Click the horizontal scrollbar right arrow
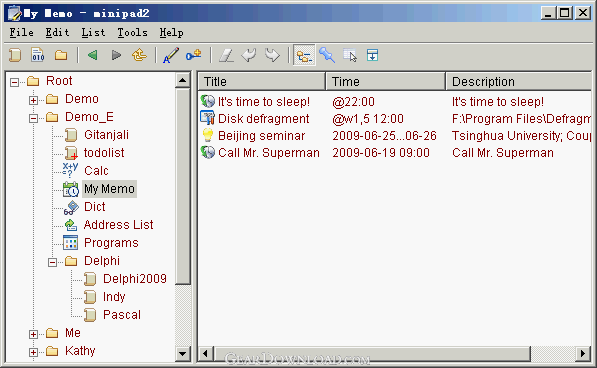597x368 pixels. click(583, 354)
